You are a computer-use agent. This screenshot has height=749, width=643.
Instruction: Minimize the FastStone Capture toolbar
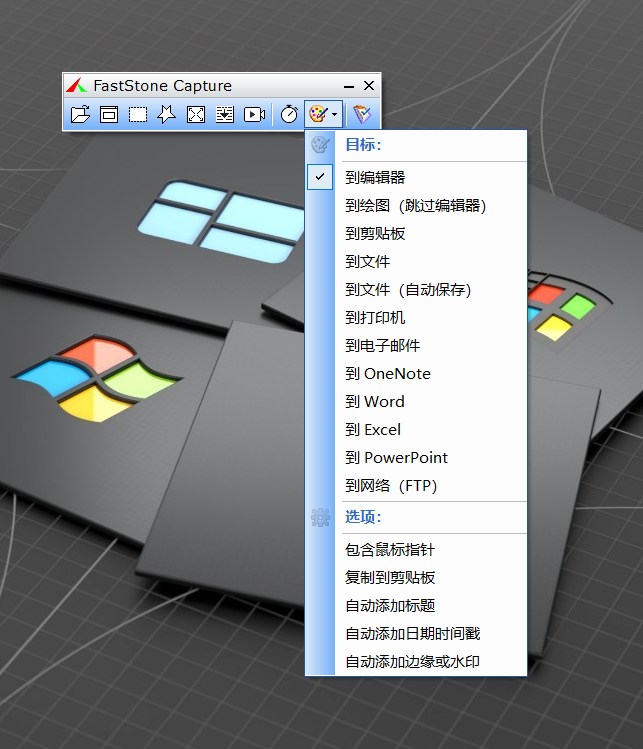[x=349, y=86]
